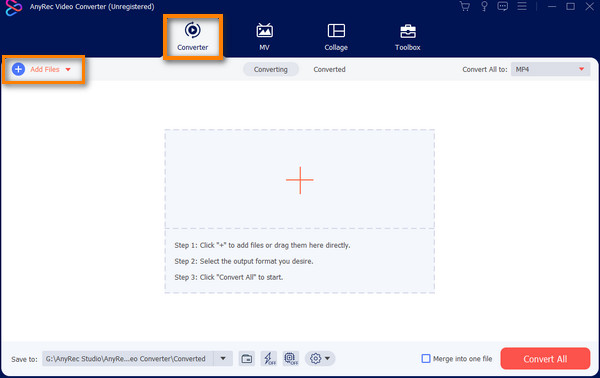
Task: Minimize the AnyRec window
Action: 551,7
